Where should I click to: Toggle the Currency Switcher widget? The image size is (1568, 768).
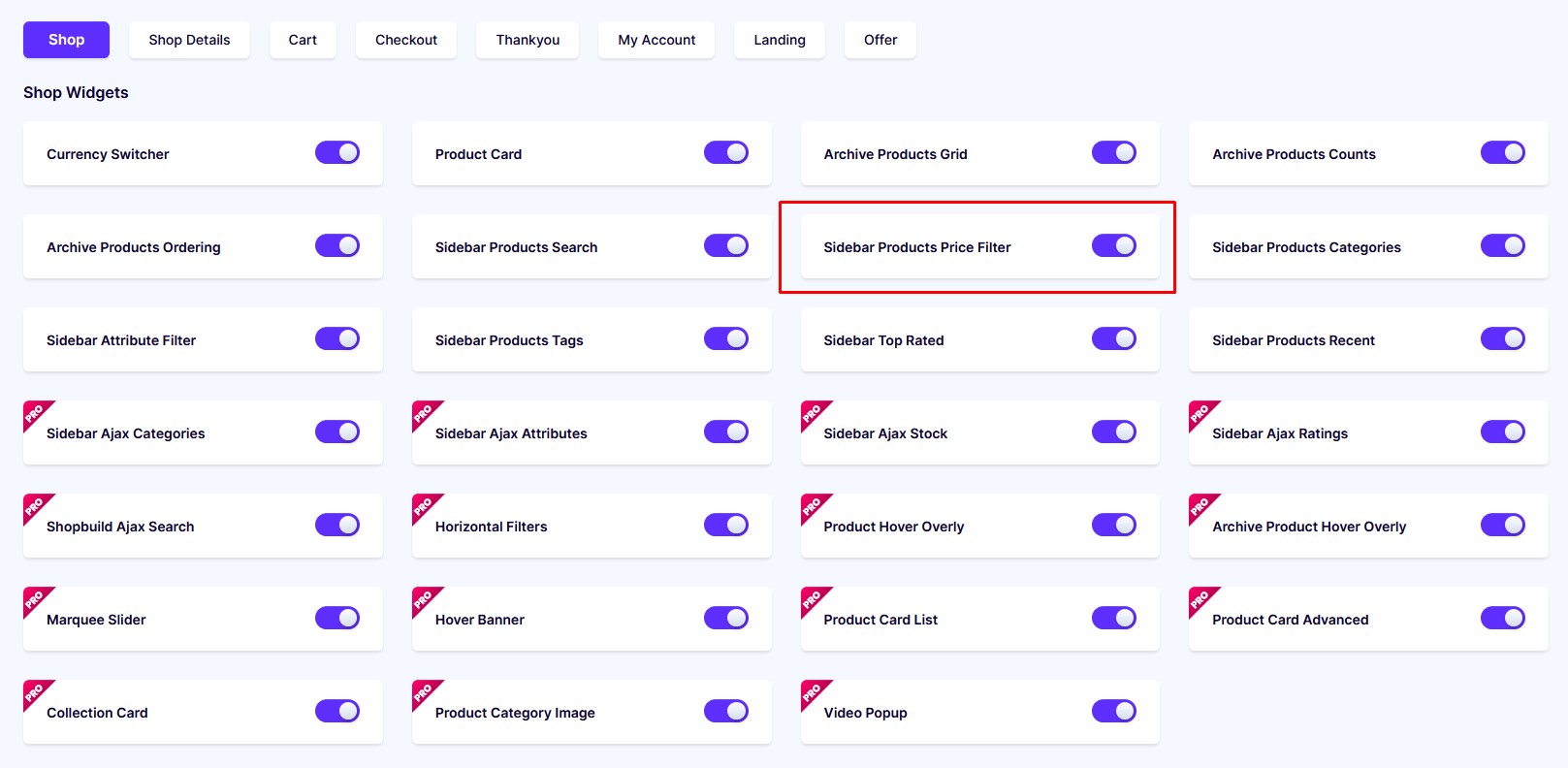pyautogui.click(x=337, y=153)
